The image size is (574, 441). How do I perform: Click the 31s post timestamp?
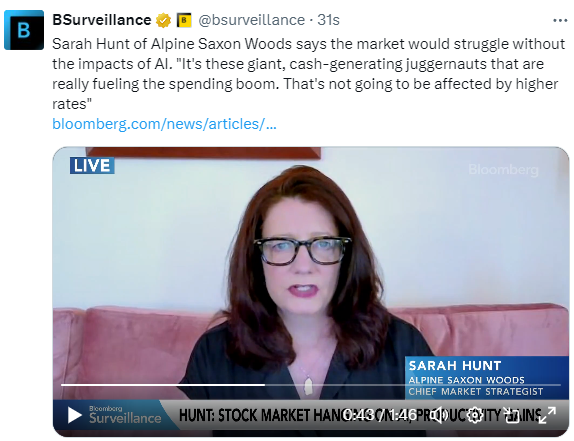328,20
